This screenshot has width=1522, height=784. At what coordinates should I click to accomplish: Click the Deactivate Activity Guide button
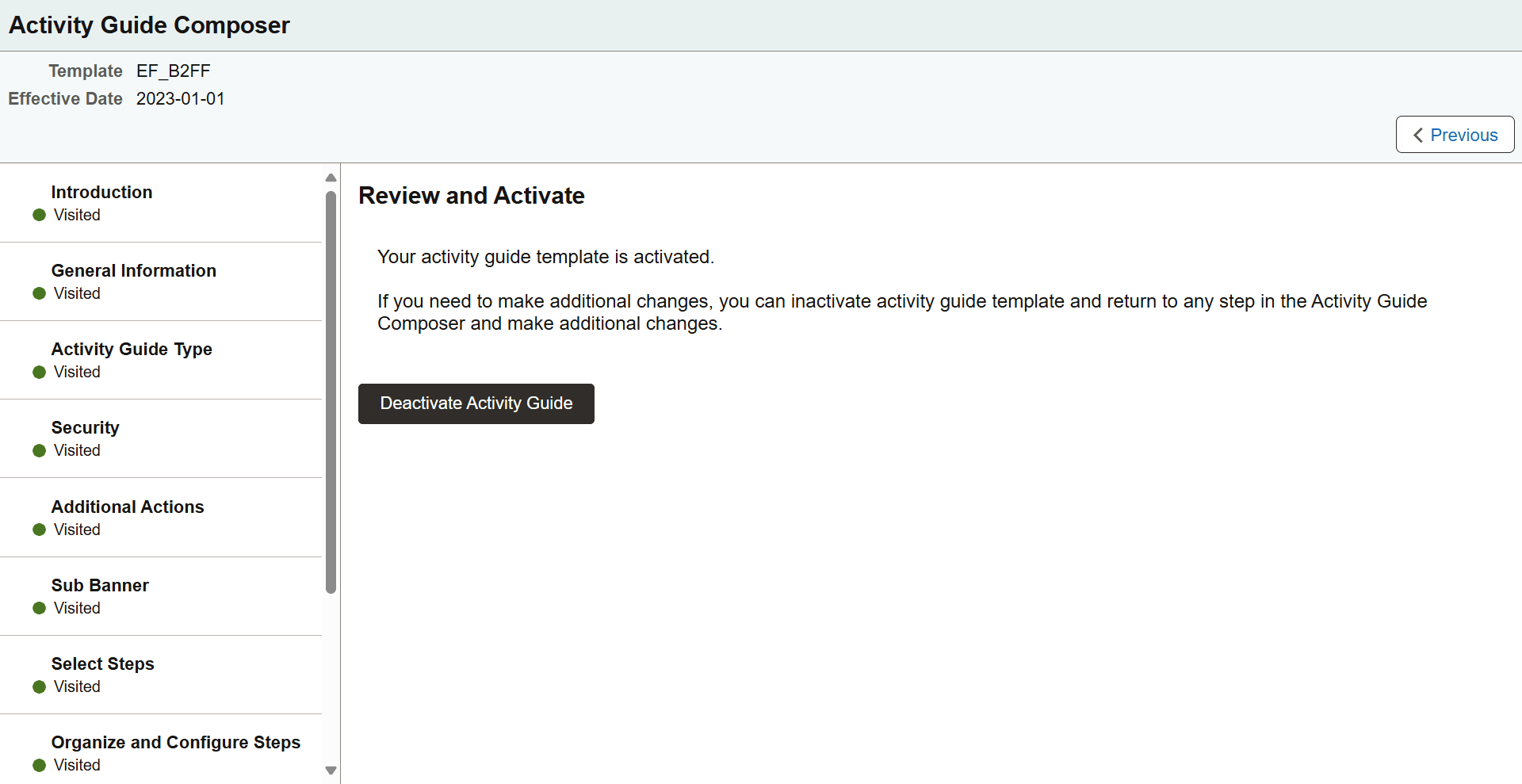pyautogui.click(x=476, y=403)
